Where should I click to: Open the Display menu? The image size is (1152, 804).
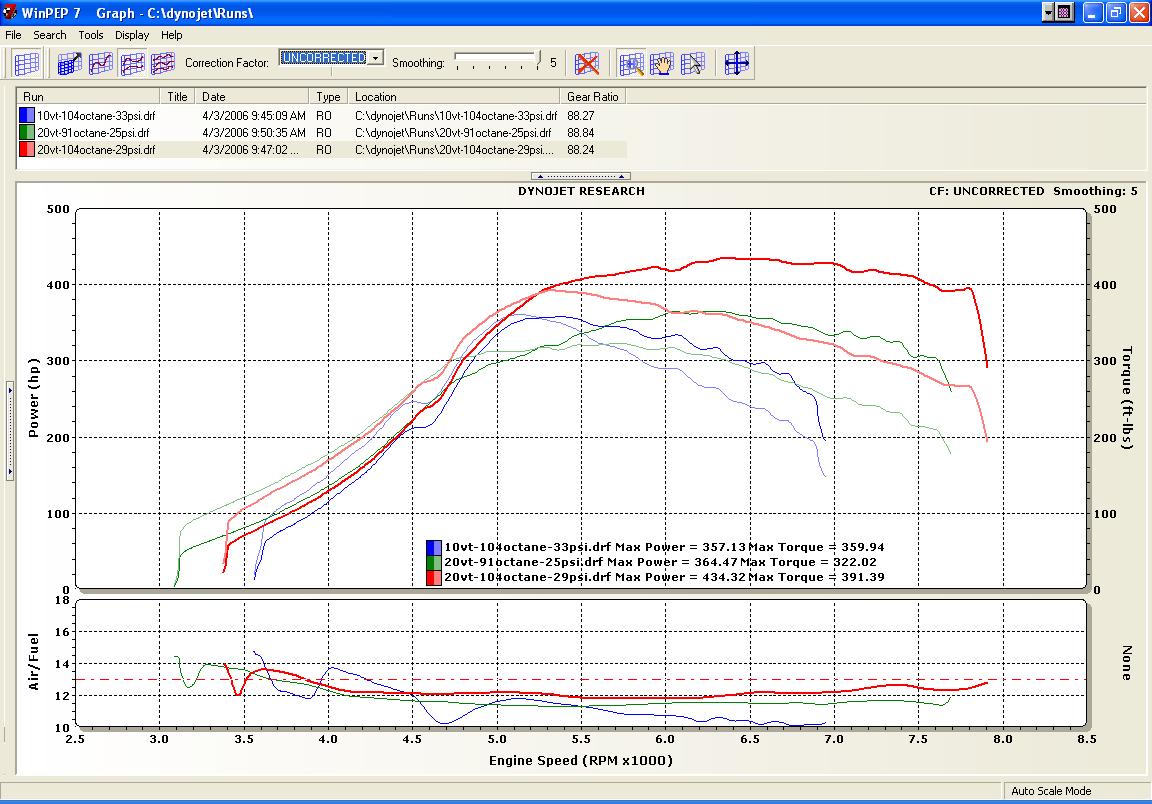click(132, 35)
